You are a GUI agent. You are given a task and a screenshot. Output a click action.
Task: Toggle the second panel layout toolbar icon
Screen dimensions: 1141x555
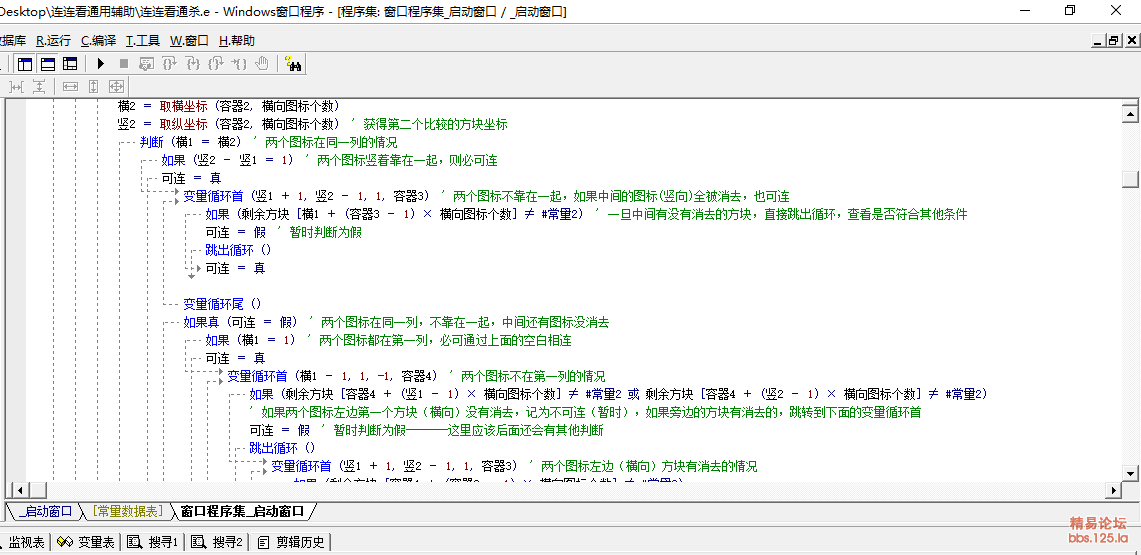click(x=48, y=64)
